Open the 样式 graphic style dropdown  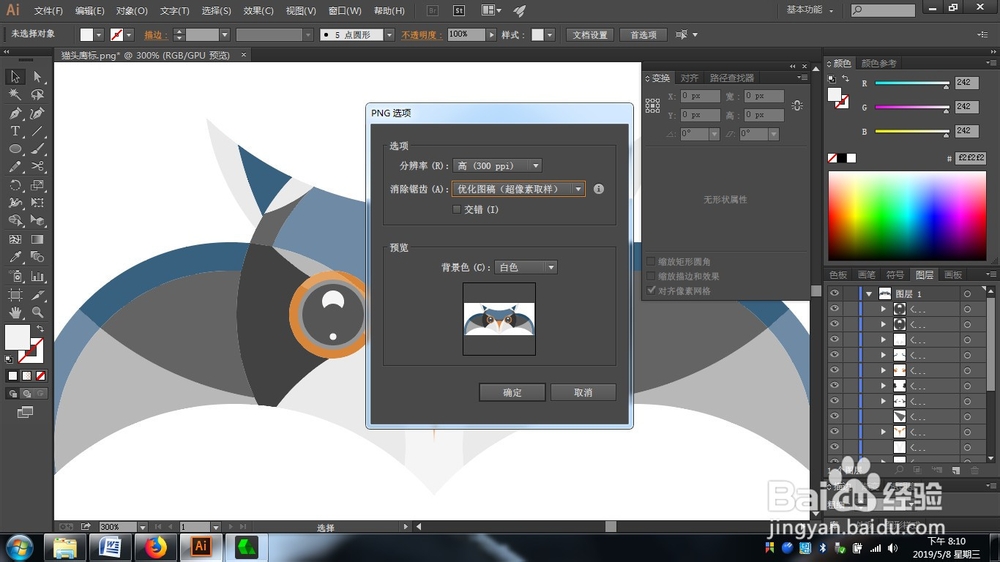tap(550, 35)
